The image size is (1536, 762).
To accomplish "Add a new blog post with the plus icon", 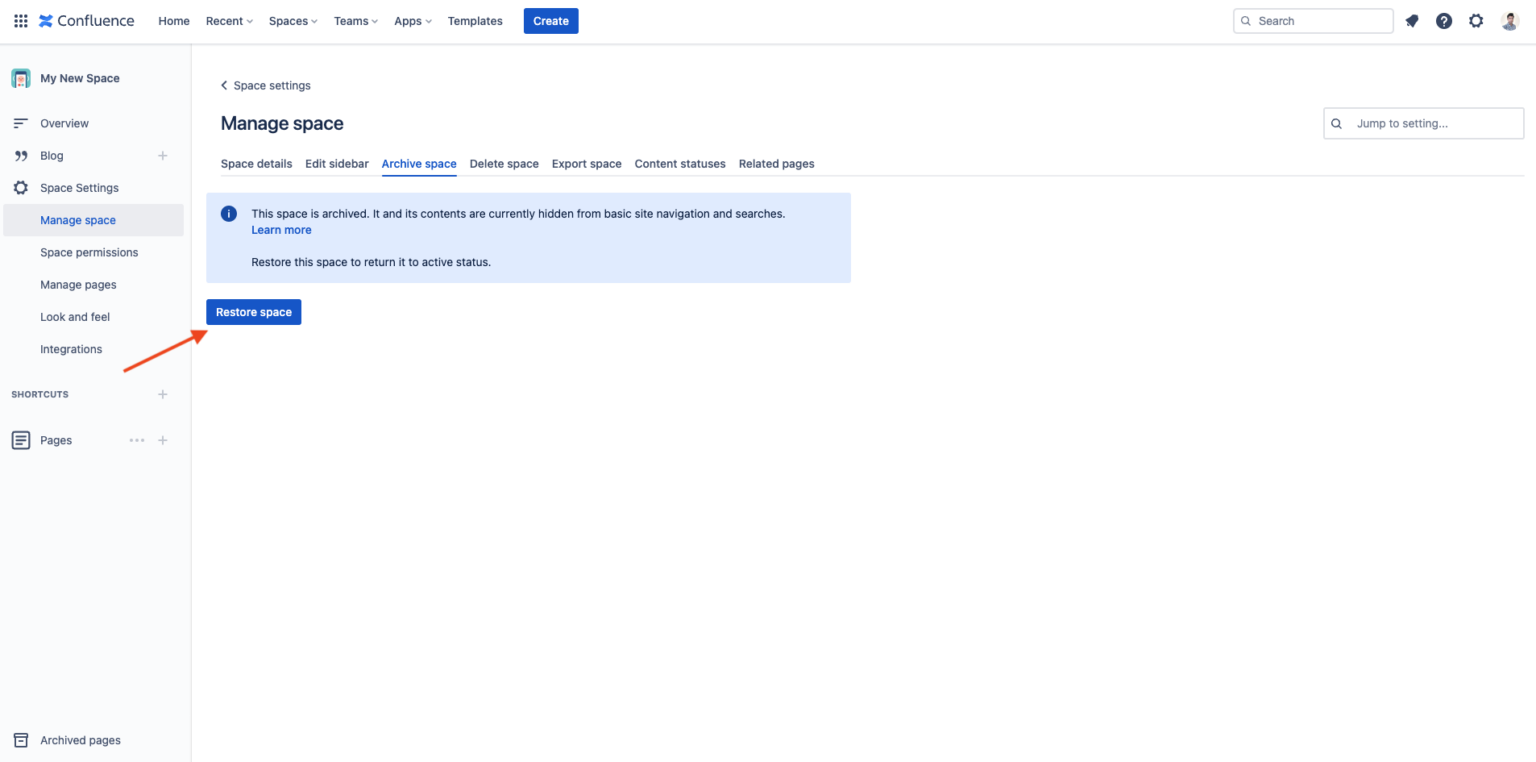I will coord(162,155).
